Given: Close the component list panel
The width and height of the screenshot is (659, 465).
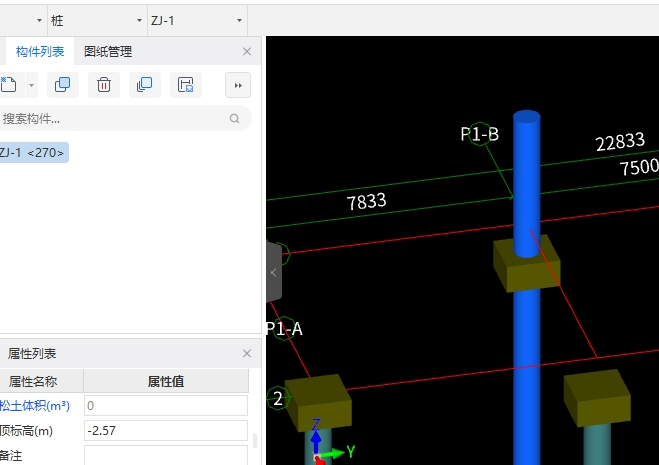Looking at the screenshot, I should tap(247, 52).
